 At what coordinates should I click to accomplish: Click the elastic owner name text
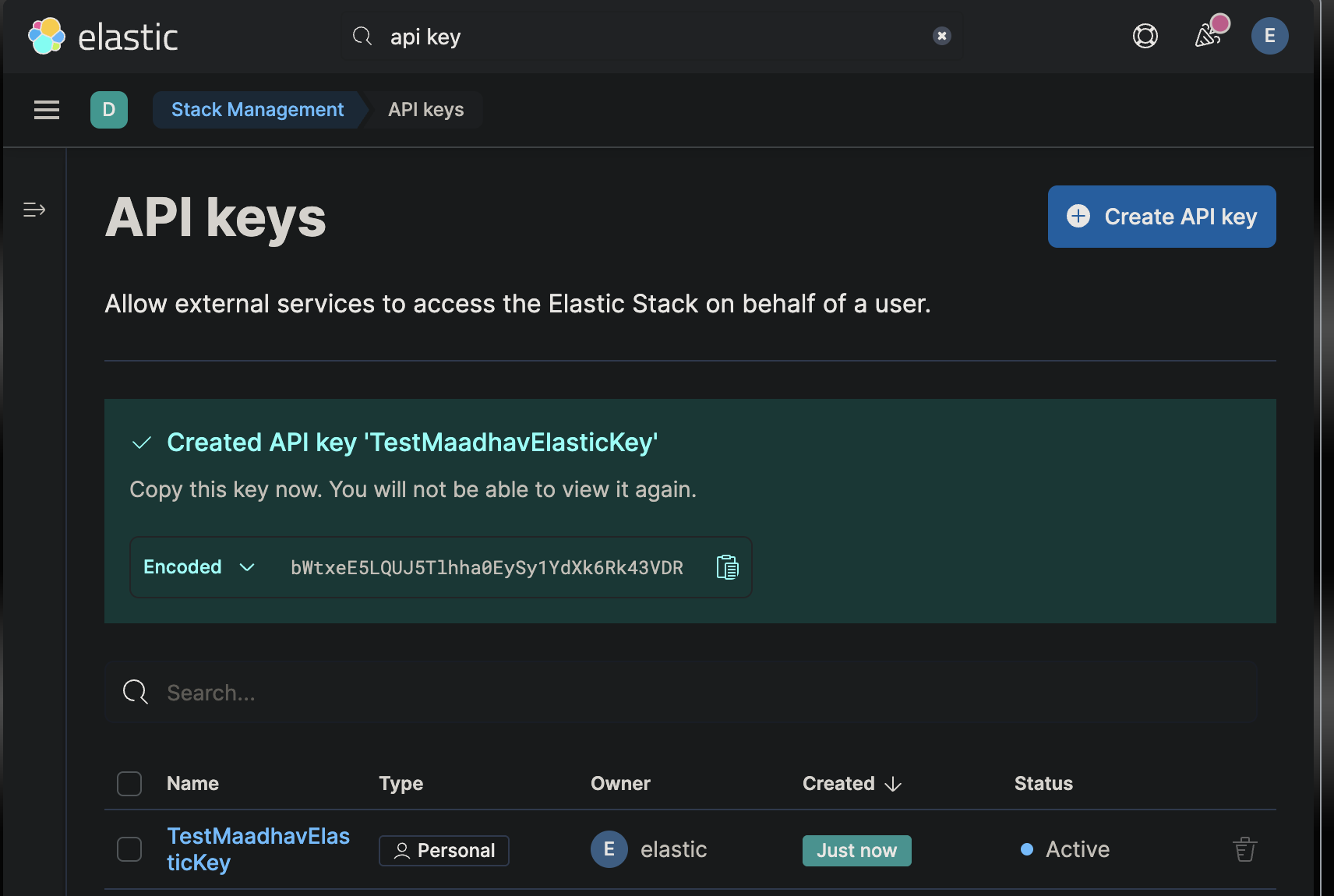point(673,849)
